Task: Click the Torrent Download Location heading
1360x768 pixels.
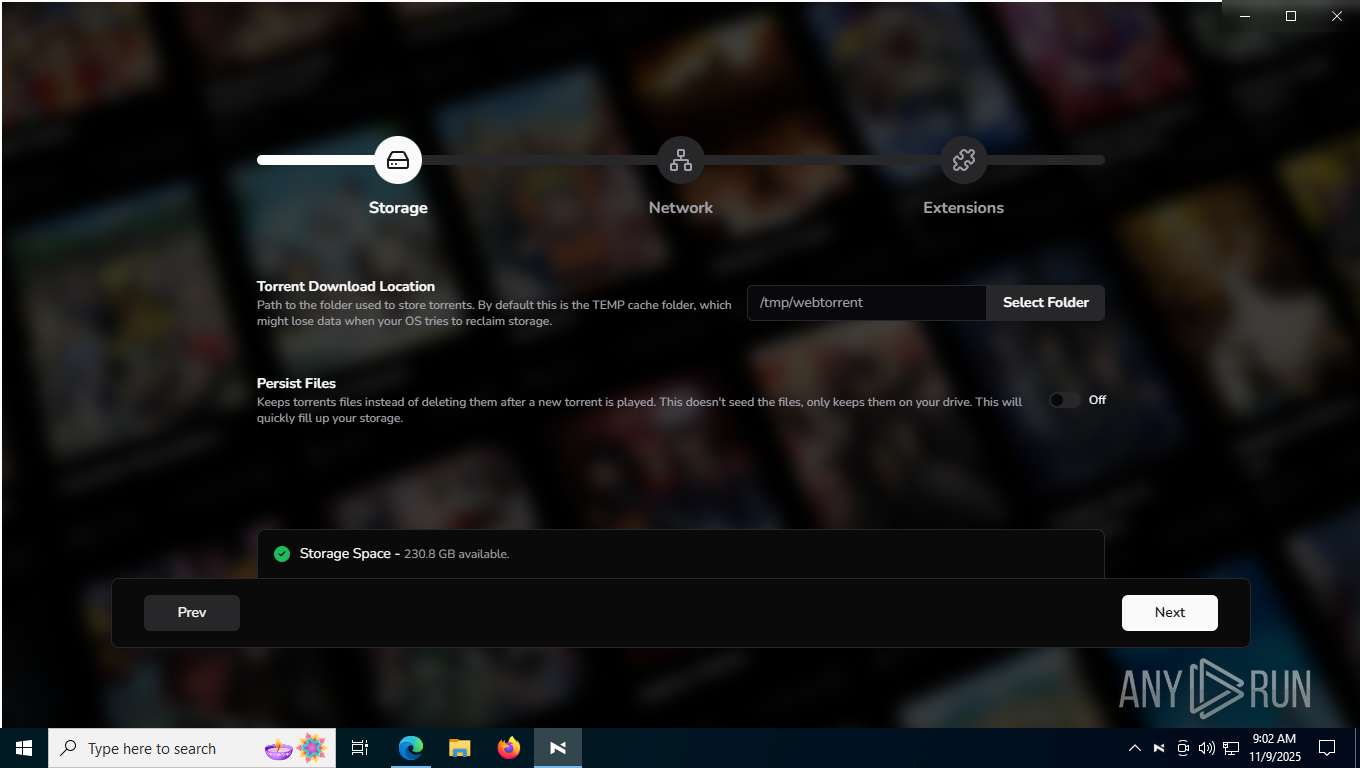Action: point(346,286)
